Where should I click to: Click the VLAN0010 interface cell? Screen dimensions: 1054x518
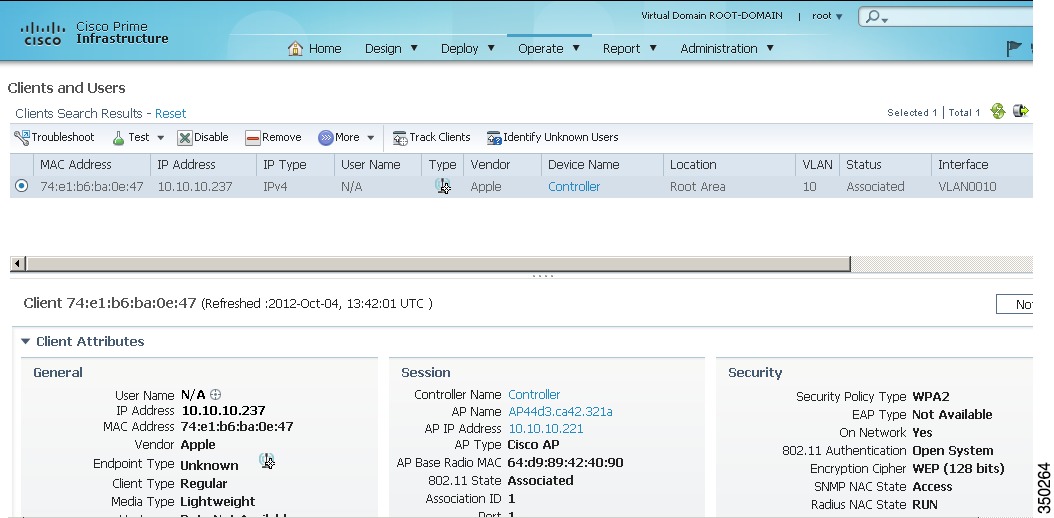967,186
